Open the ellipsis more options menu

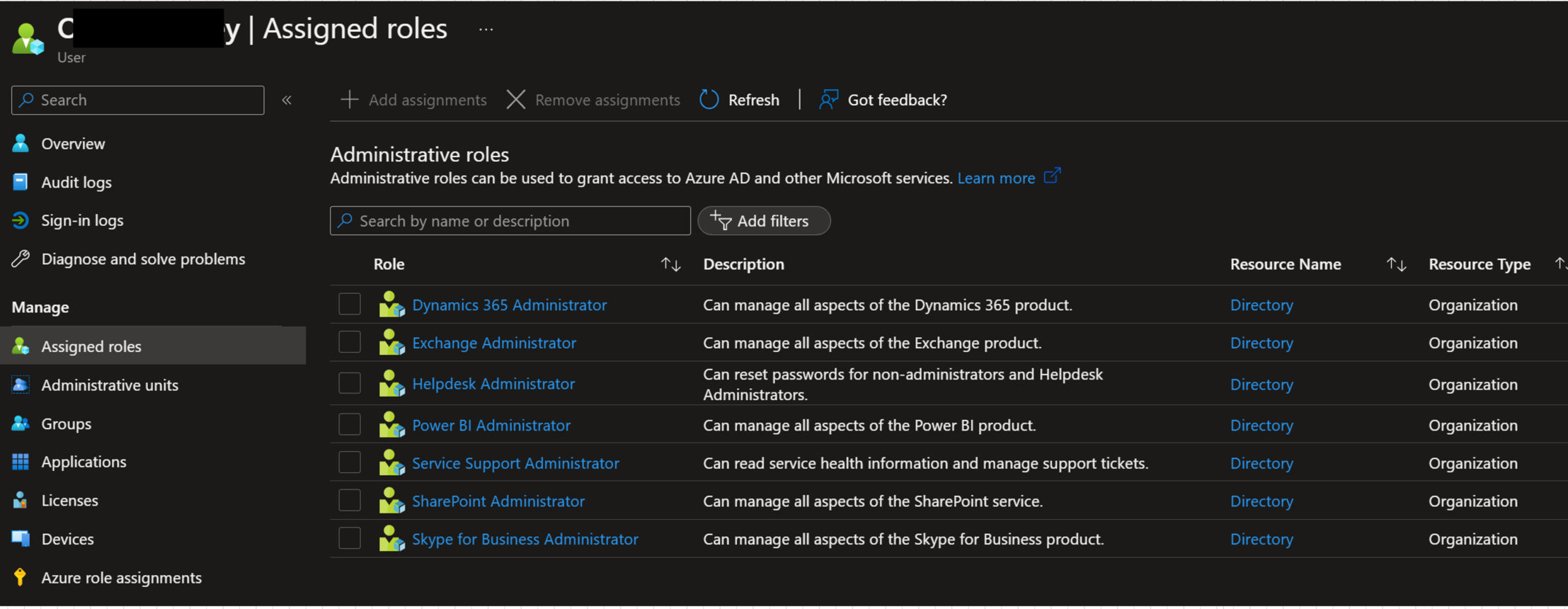[486, 30]
